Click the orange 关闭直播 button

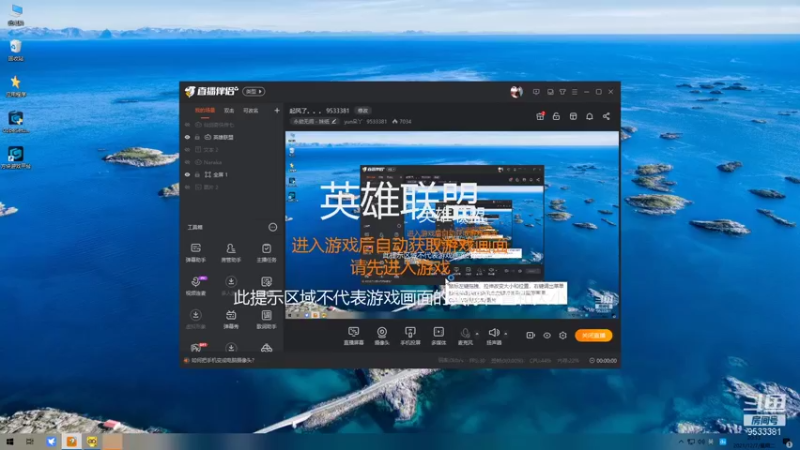coord(593,335)
